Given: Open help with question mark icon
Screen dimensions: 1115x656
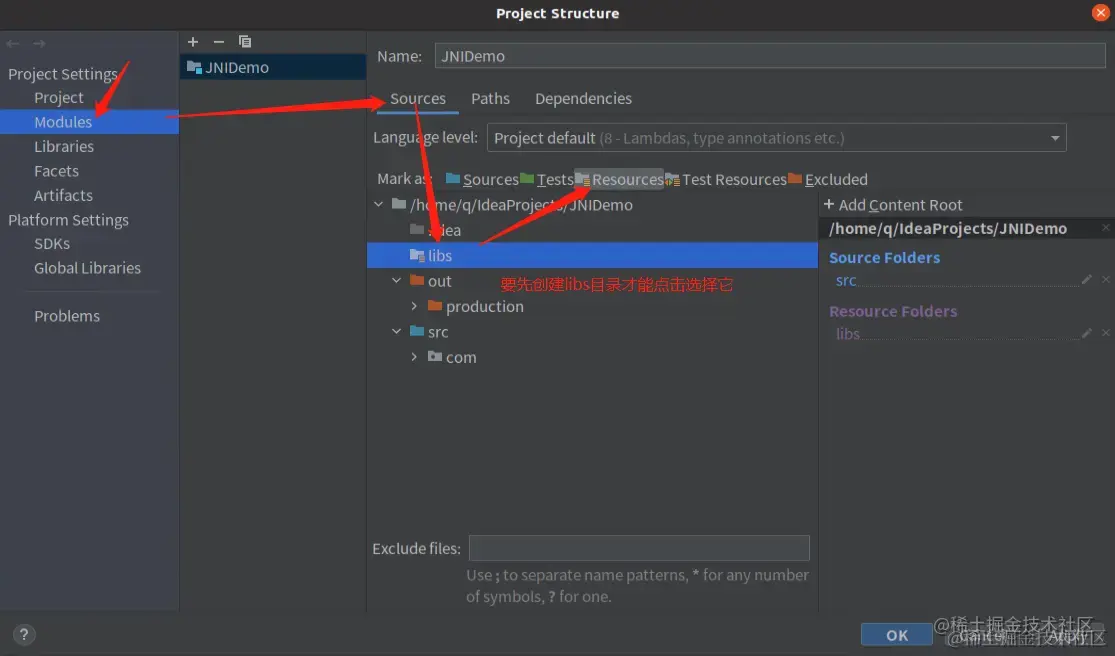Looking at the screenshot, I should [23, 634].
